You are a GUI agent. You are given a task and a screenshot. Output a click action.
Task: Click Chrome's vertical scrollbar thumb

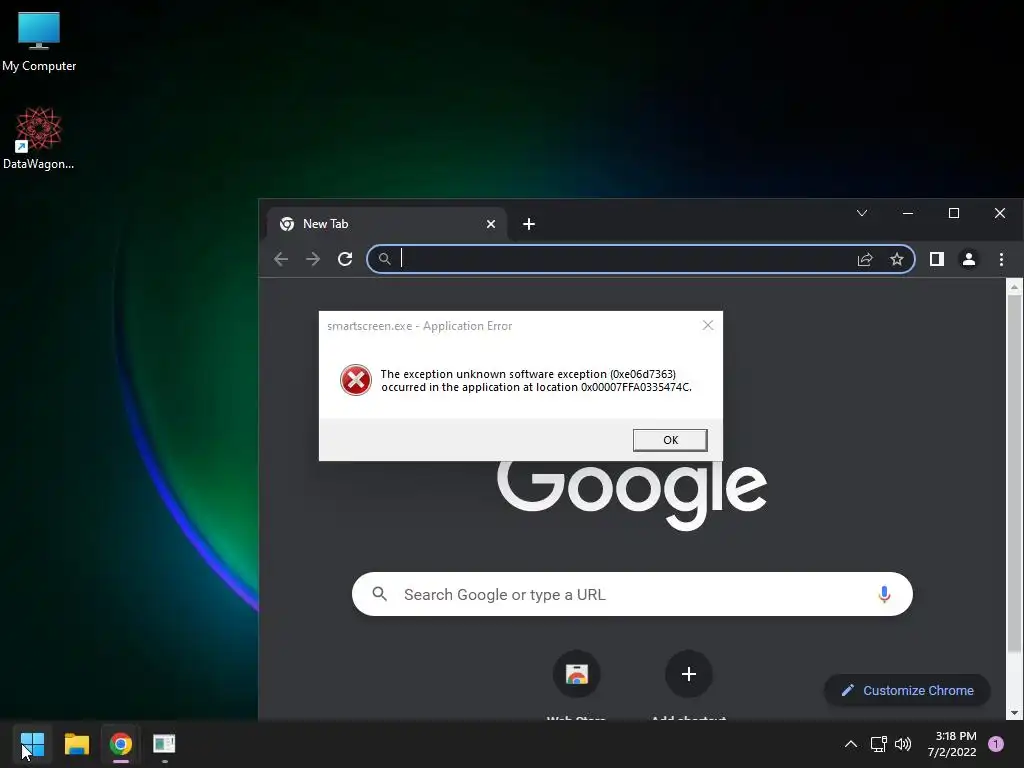click(1014, 473)
